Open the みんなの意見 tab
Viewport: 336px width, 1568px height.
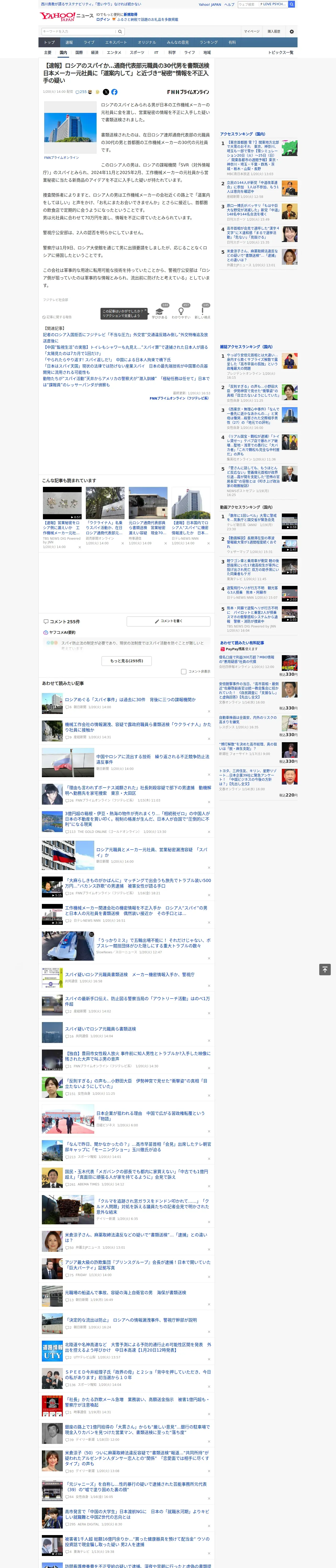(178, 43)
